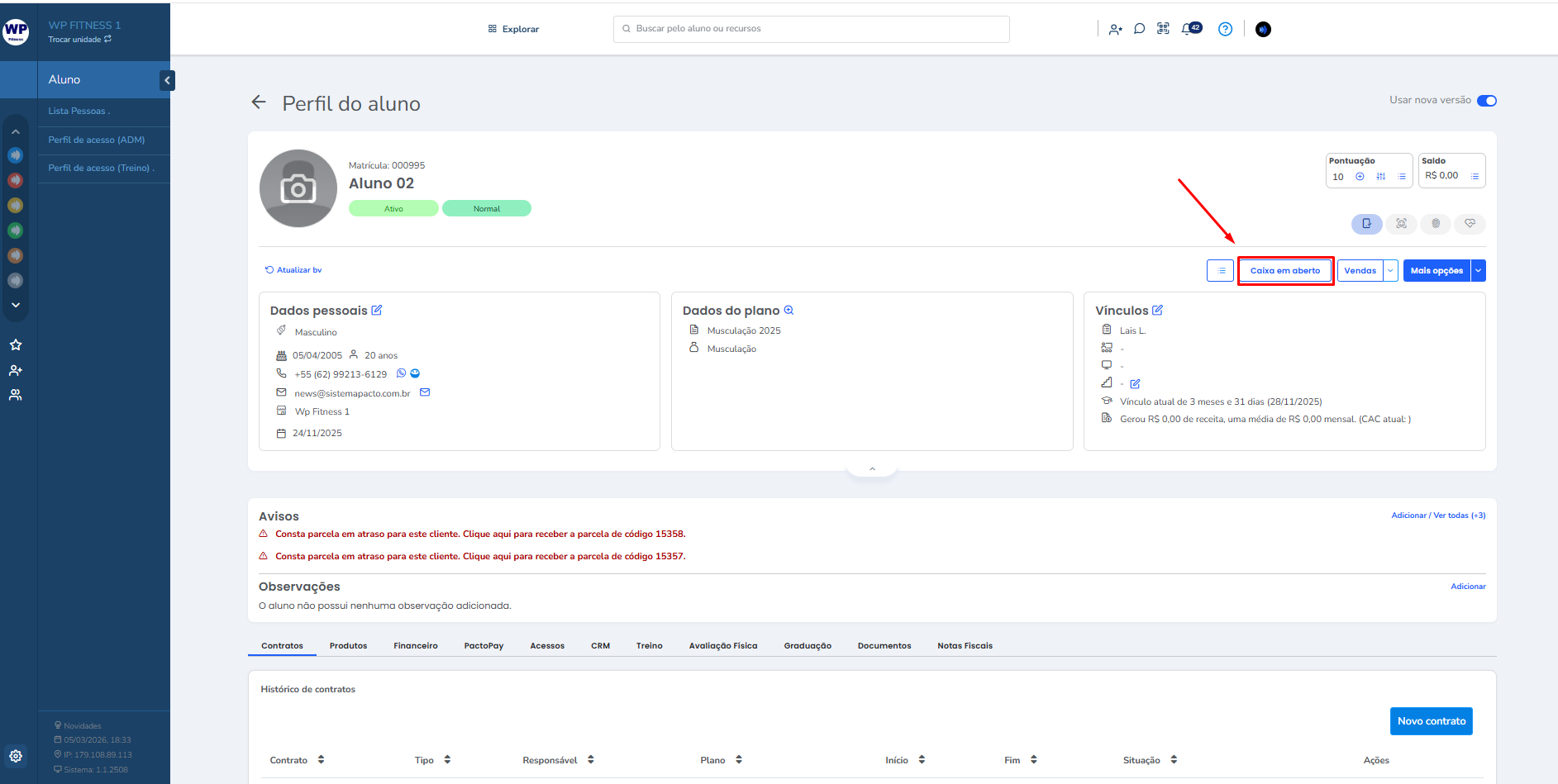Click the help question mark icon
The width and height of the screenshot is (1558, 784).
coord(1225,29)
